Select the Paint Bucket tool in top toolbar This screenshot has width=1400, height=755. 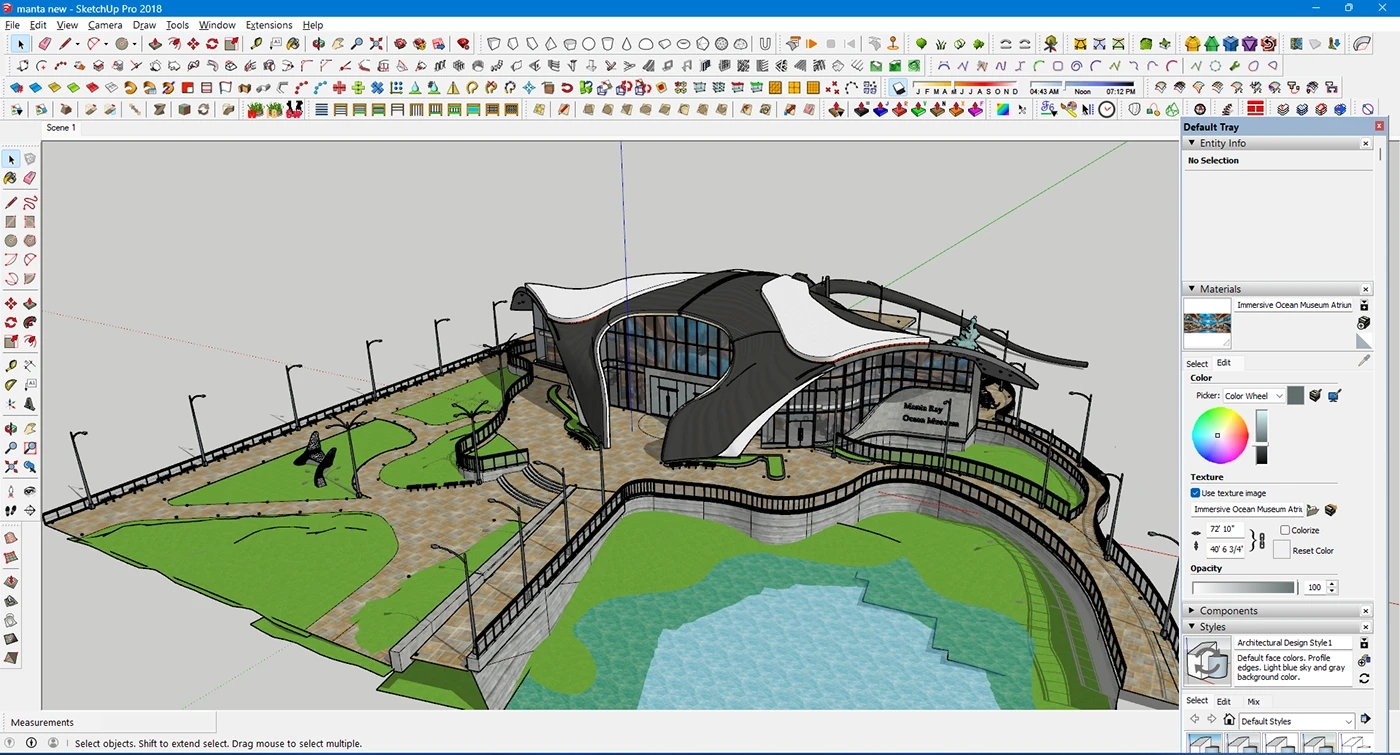pos(293,44)
